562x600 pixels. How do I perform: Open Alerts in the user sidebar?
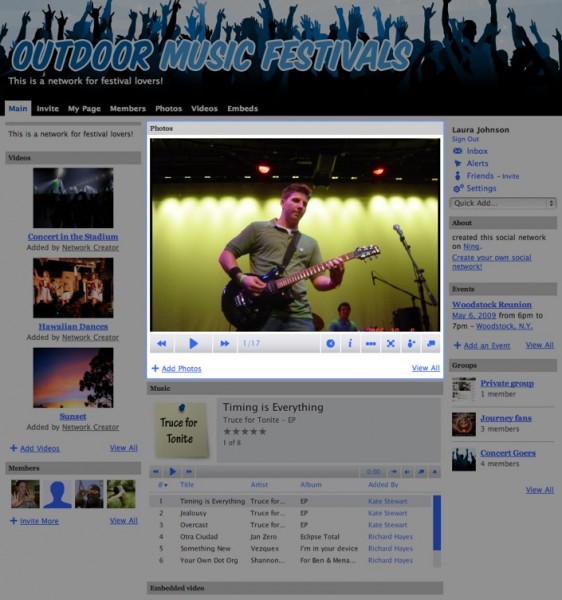pyautogui.click(x=477, y=163)
